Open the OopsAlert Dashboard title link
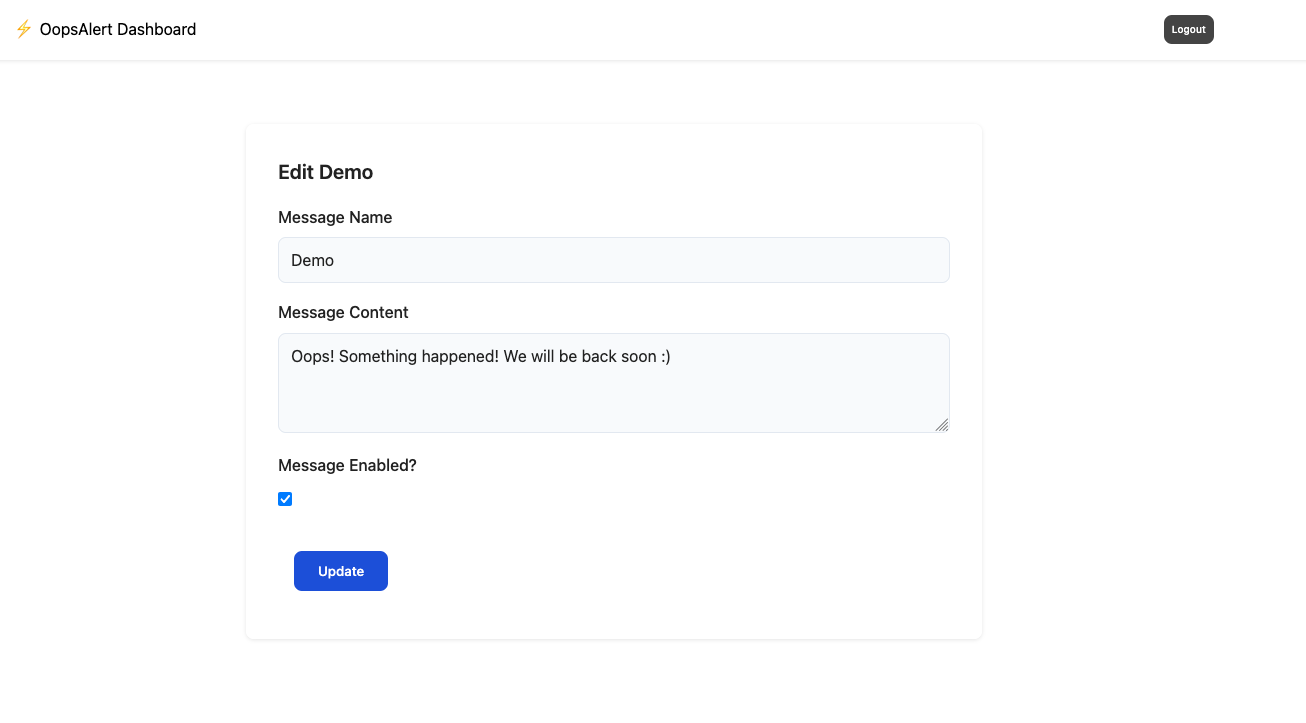Screen dimensions: 1306x723 click(118, 29)
